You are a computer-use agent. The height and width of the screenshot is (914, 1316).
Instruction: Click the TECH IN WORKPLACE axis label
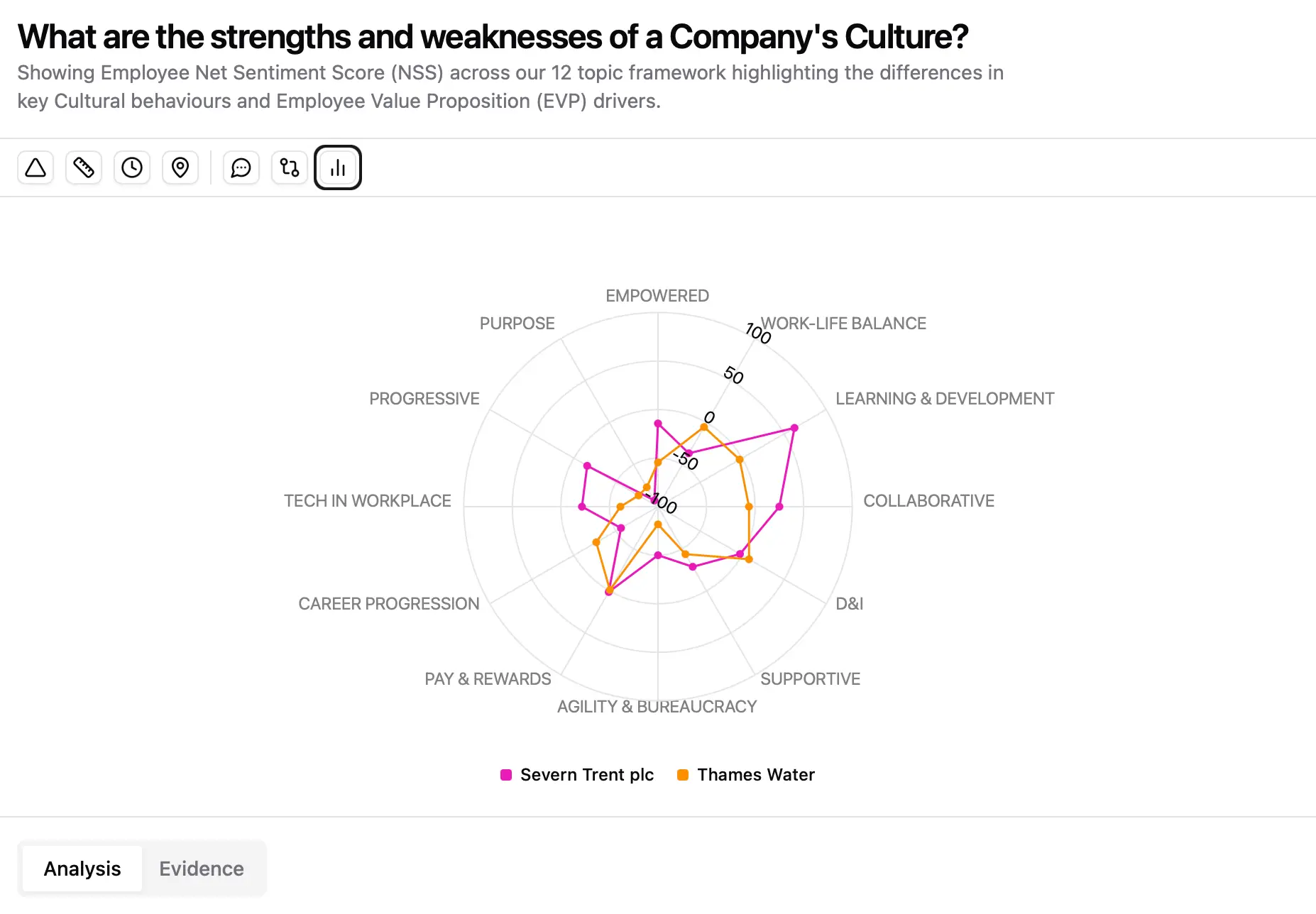[x=367, y=501]
